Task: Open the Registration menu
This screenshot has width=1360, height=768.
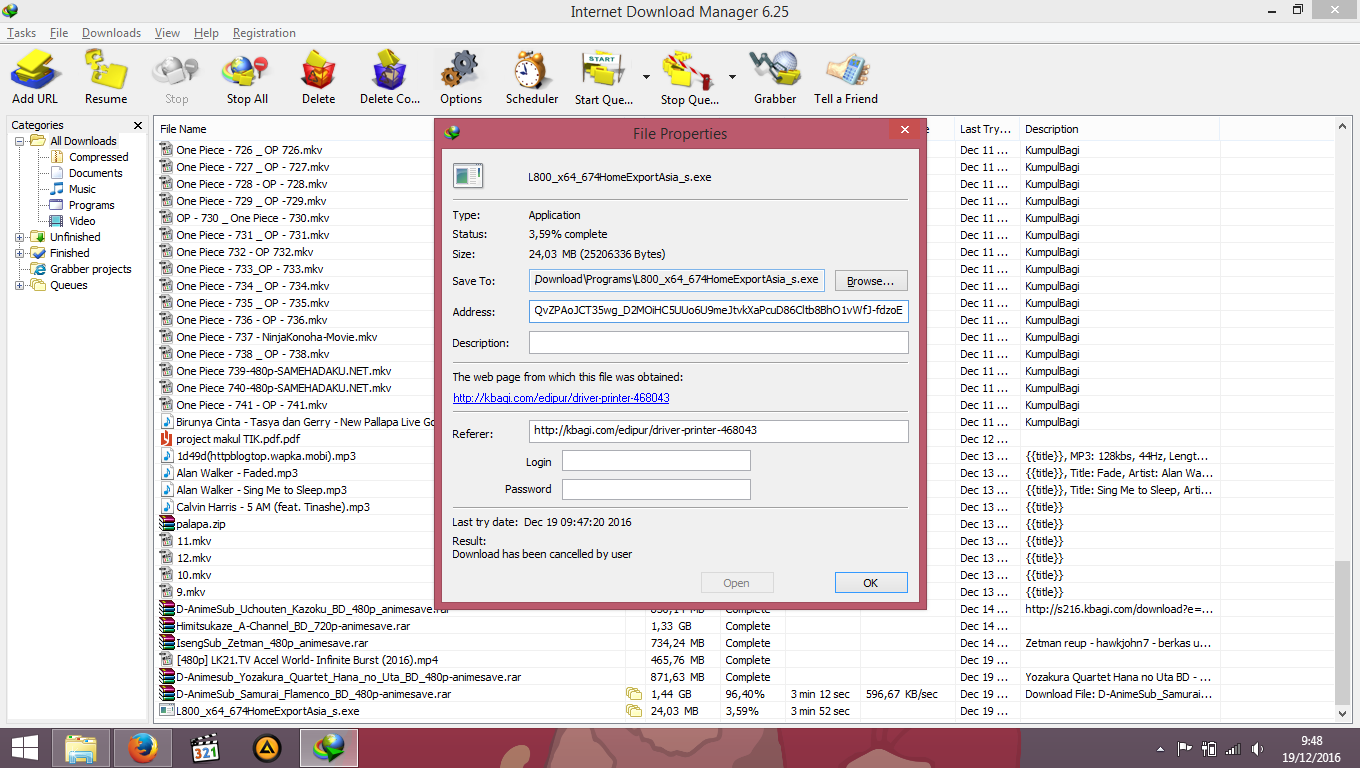Action: (x=264, y=33)
